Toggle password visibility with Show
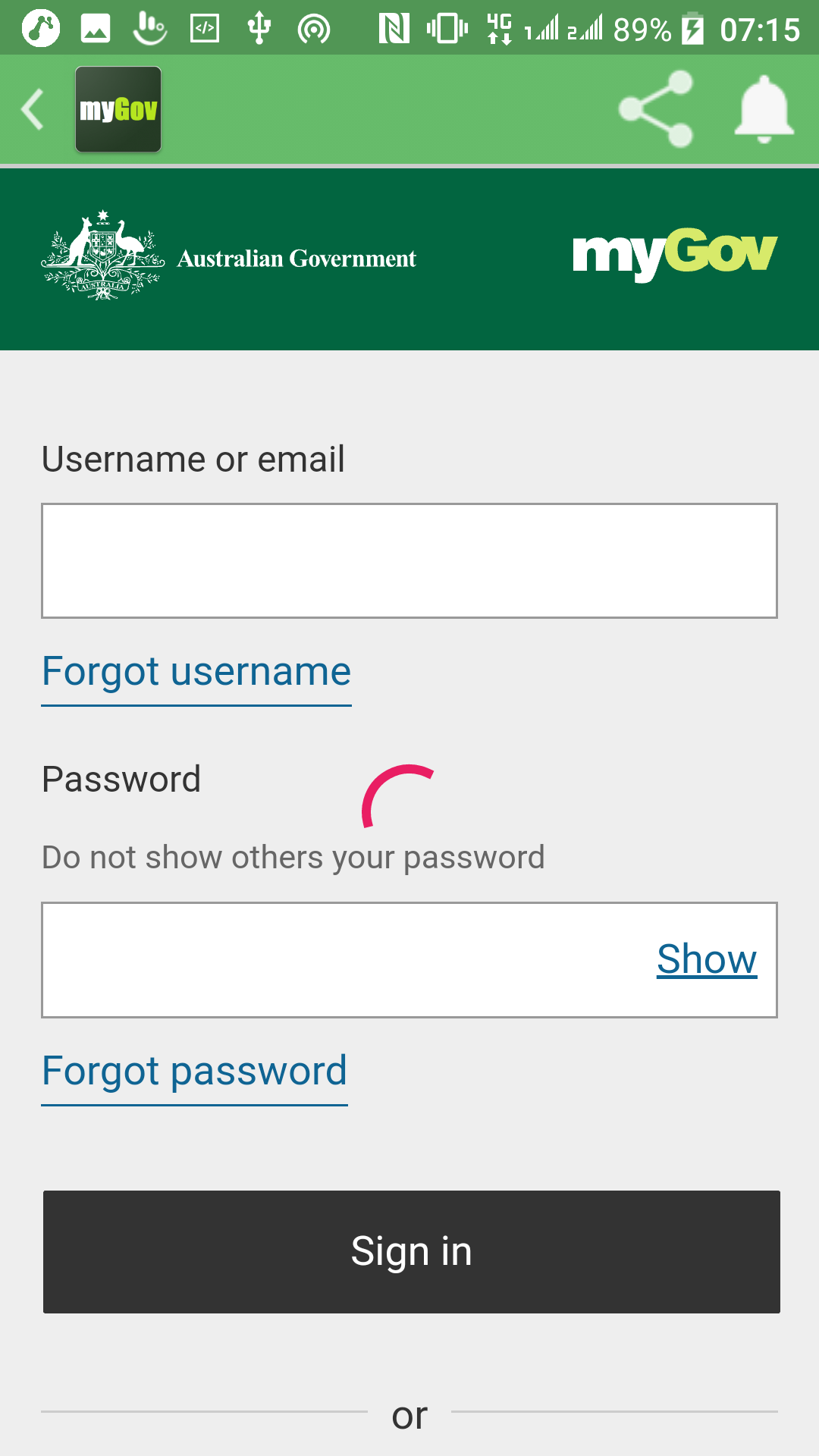The image size is (819, 1456). (x=707, y=959)
